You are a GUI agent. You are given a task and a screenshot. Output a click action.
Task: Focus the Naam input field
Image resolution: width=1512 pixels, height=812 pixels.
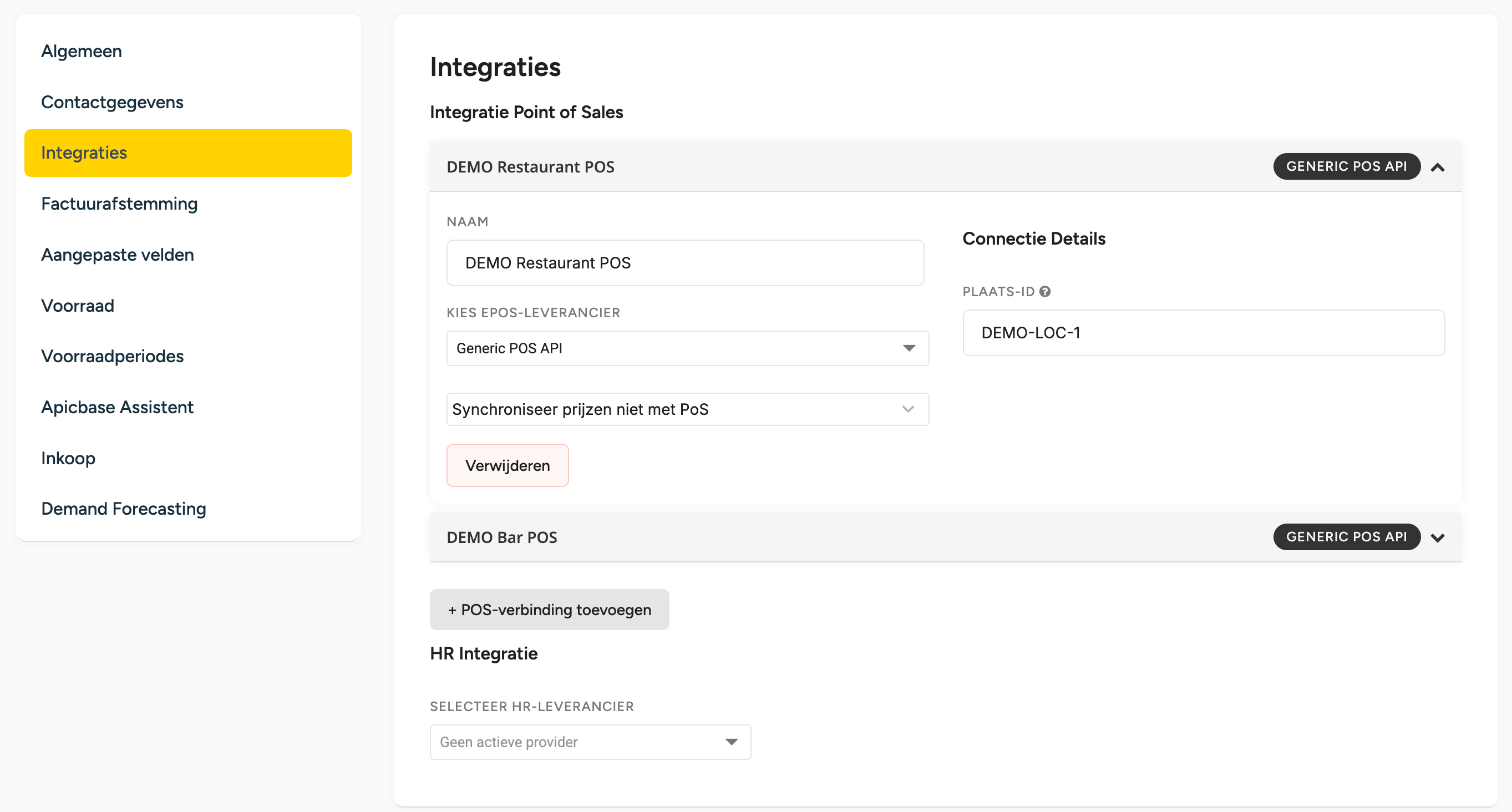[x=685, y=263]
